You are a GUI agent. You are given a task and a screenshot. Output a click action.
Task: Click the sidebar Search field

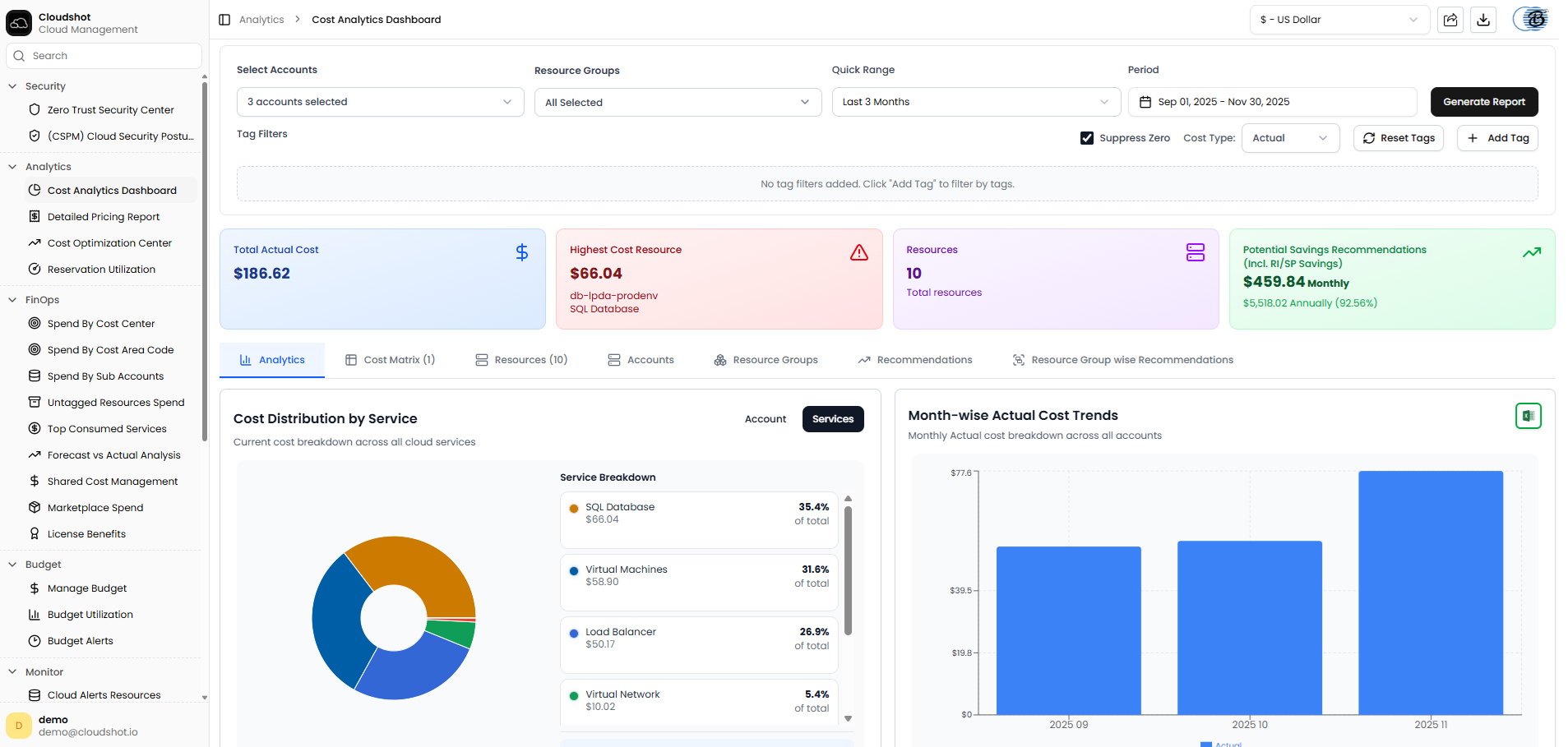[104, 56]
